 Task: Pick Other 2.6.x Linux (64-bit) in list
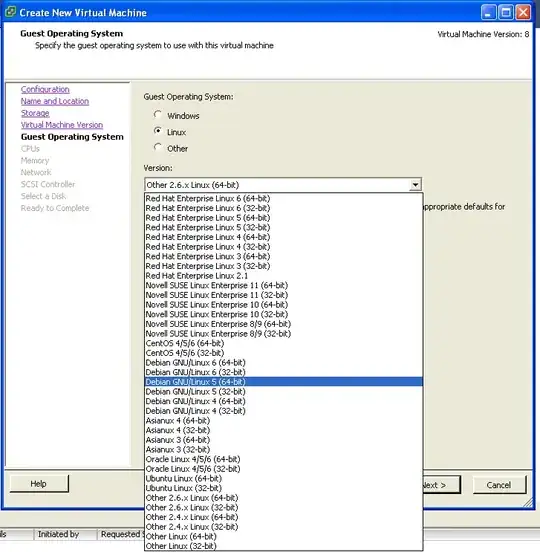point(283,498)
